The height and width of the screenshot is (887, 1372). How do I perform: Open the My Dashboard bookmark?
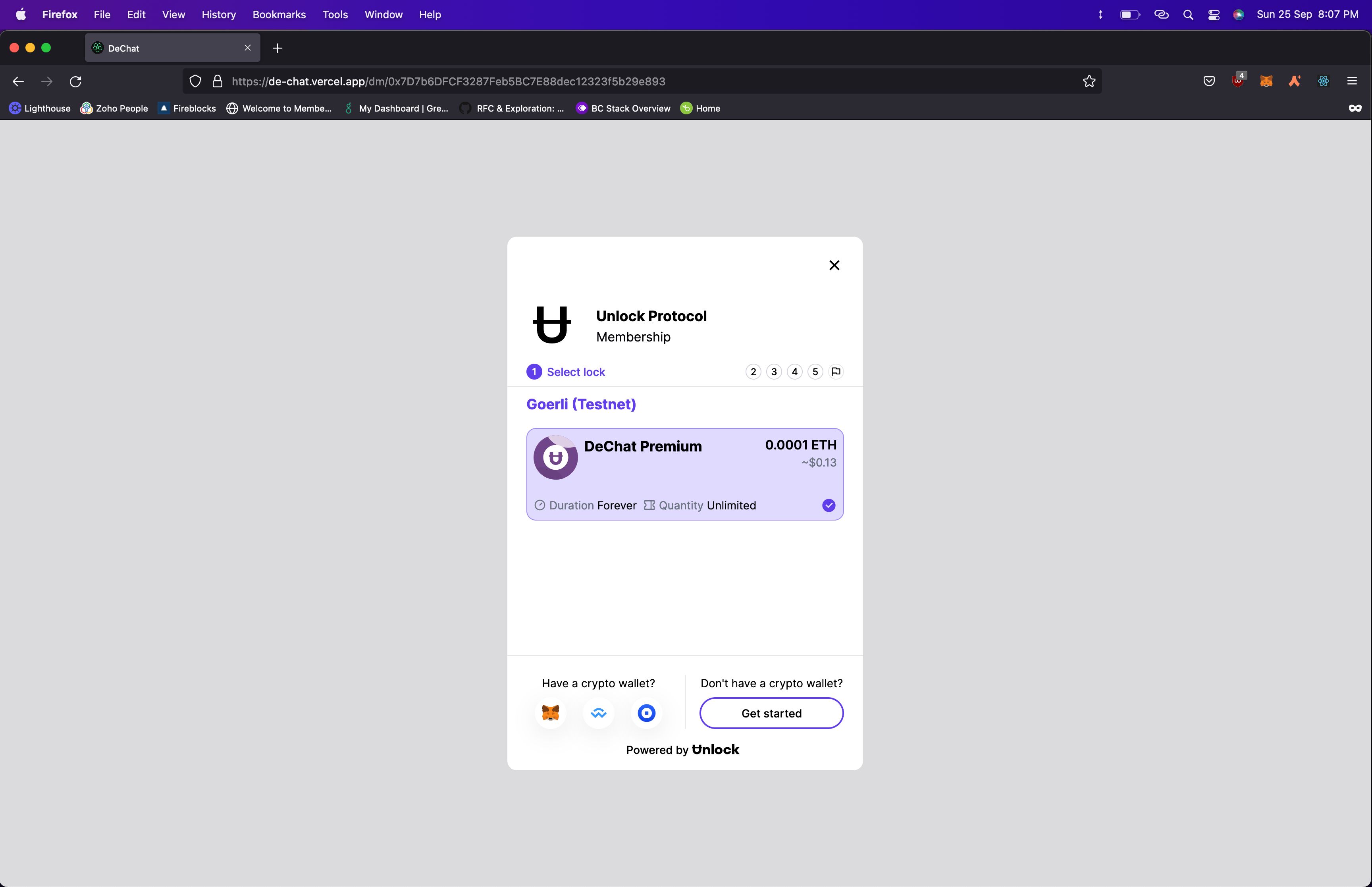click(395, 108)
